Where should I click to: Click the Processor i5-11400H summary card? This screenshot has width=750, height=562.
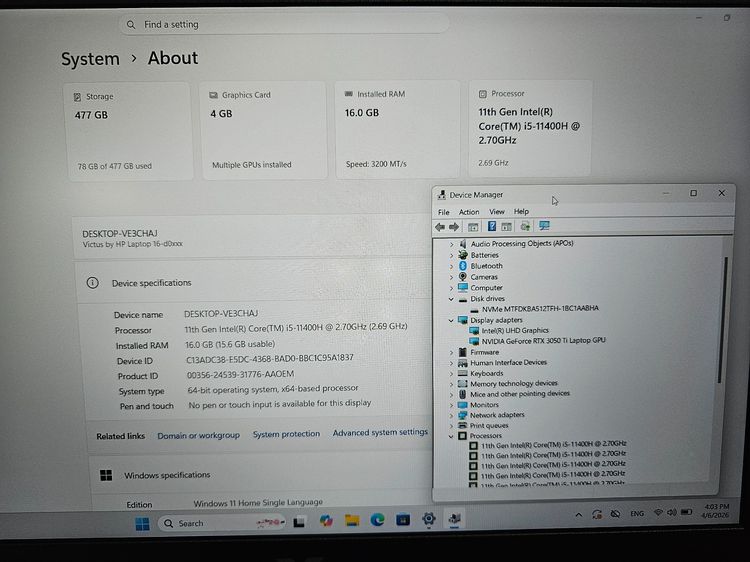530,128
